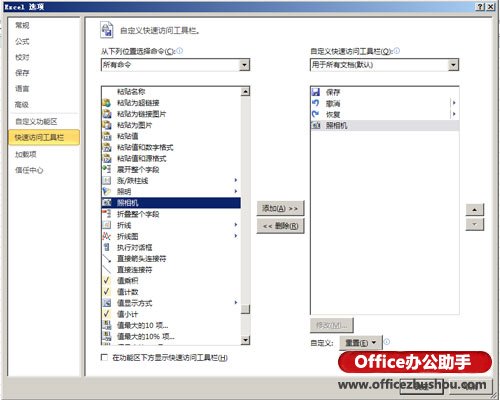Select the 涨/跌柱线 command icon

click(x=106, y=180)
